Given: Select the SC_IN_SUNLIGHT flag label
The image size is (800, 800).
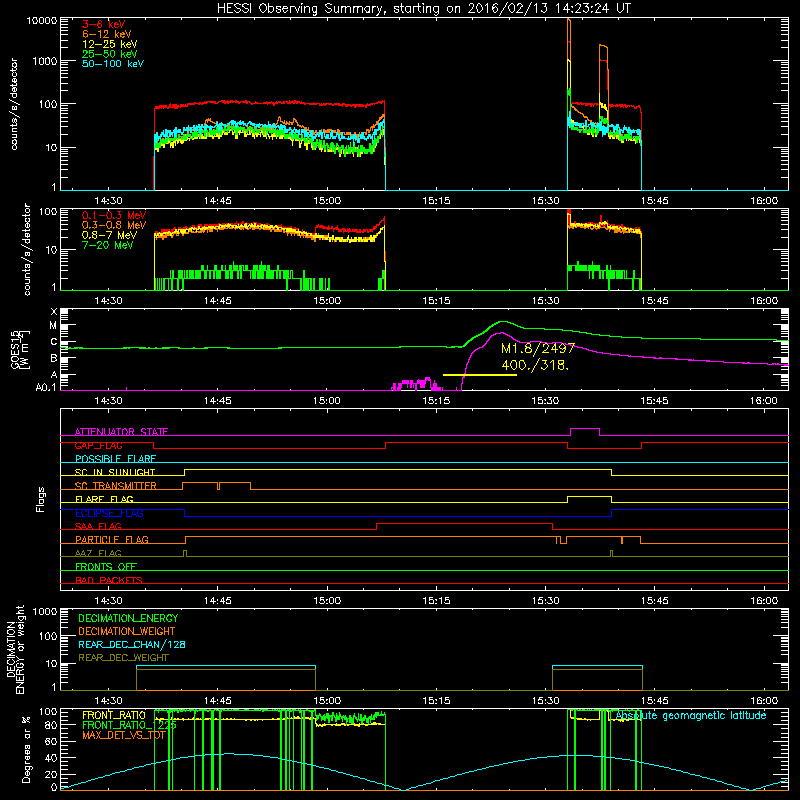Looking at the screenshot, I should click(115, 472).
